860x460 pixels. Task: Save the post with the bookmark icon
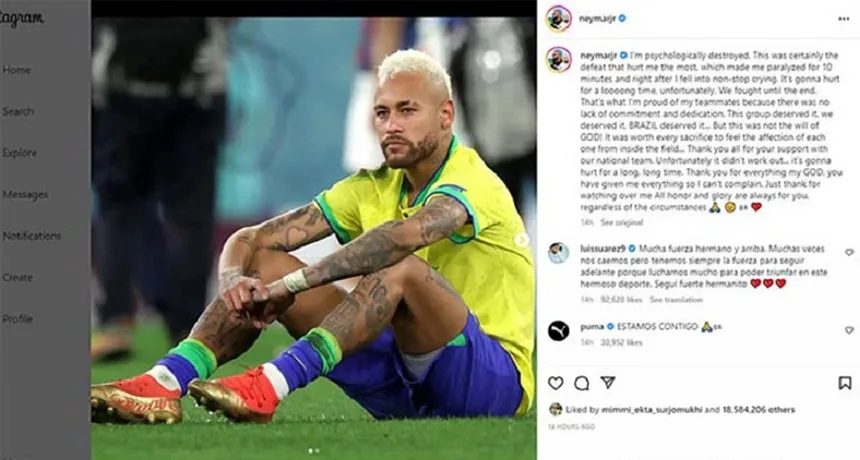[845, 383]
